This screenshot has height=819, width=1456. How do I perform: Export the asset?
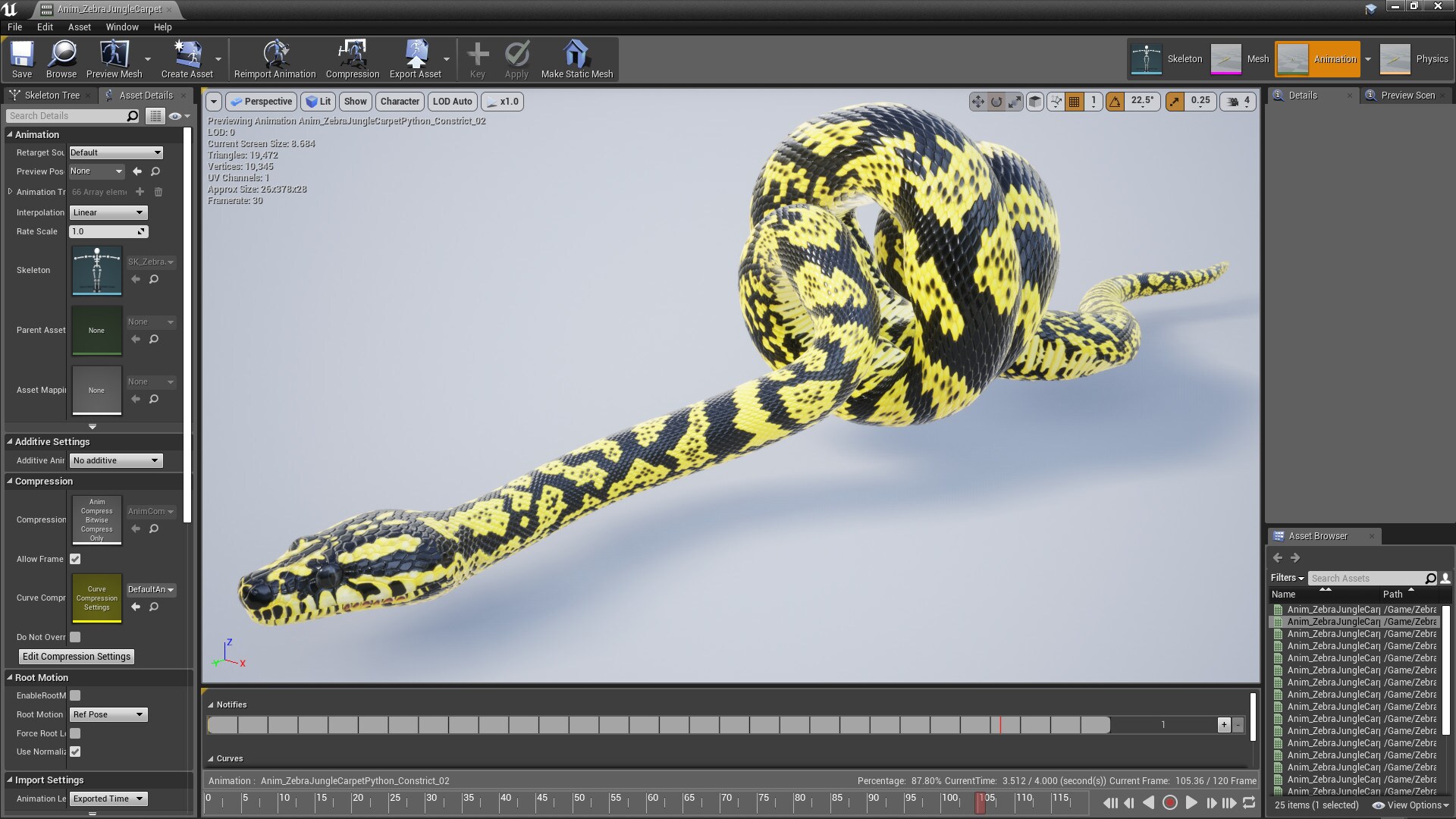pos(416,59)
